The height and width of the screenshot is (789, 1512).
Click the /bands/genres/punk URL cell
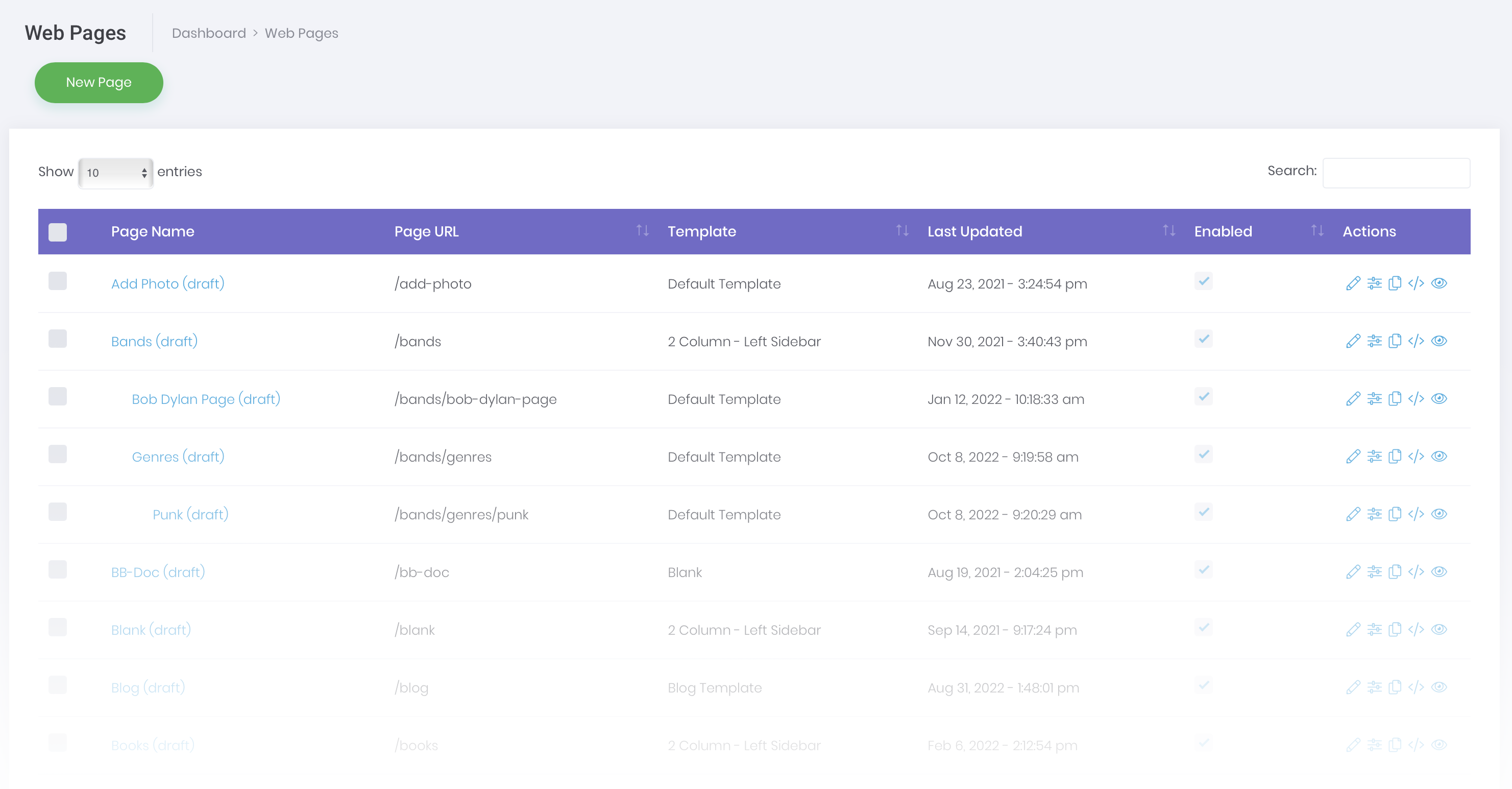[x=461, y=514]
